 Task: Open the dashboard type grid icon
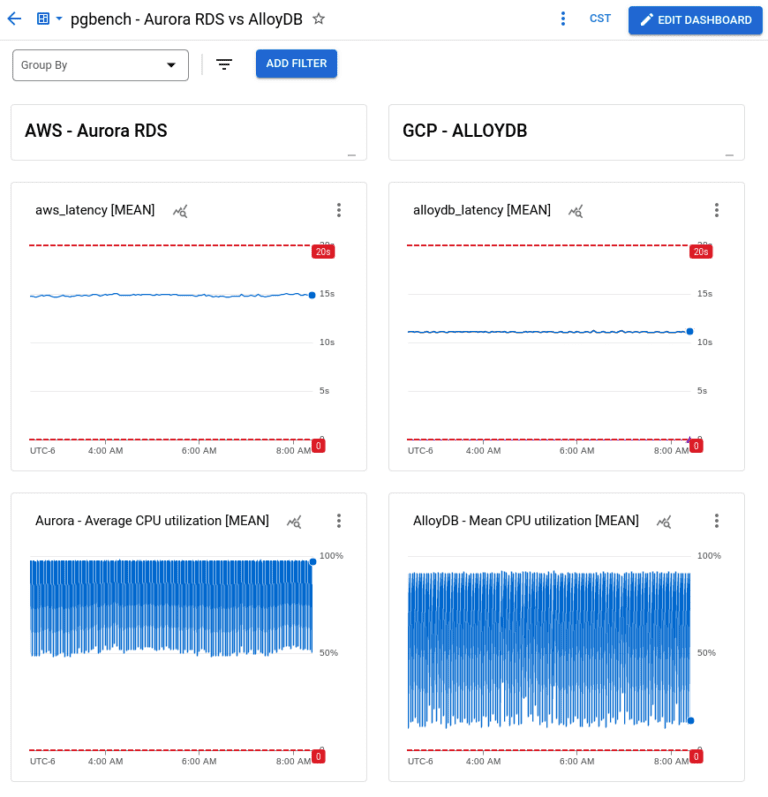click(43, 19)
